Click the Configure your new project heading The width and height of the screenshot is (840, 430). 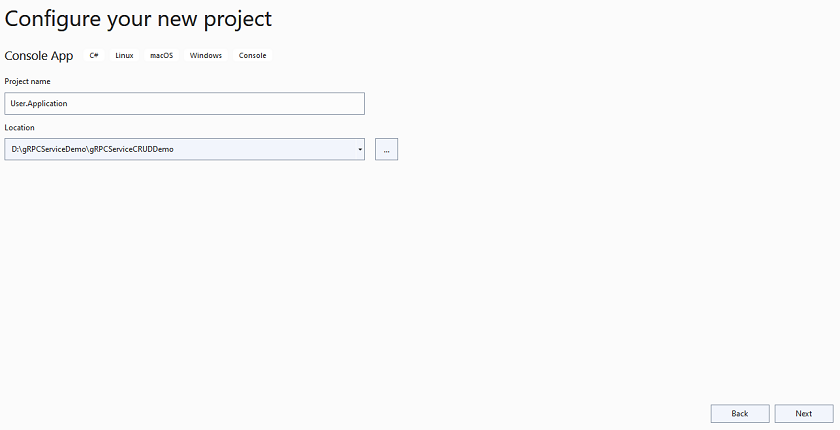(138, 19)
